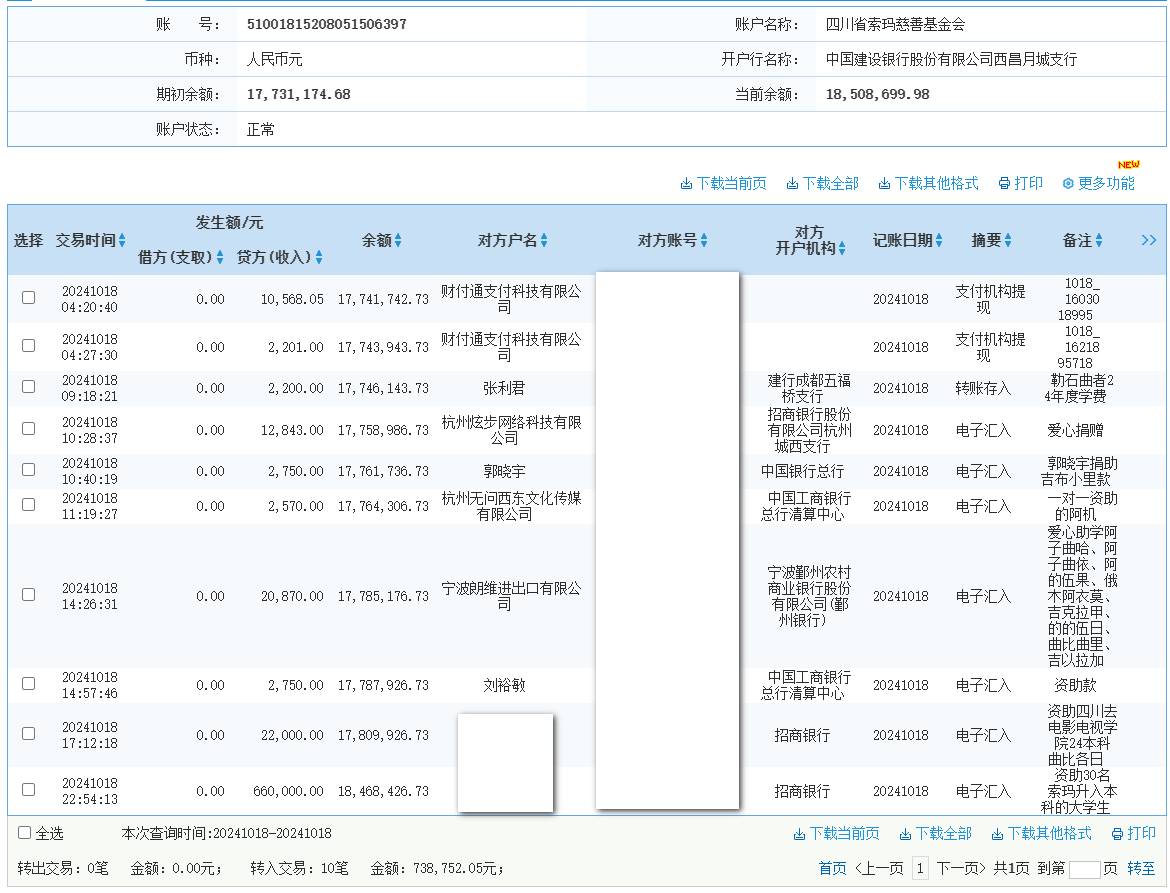Click the bottom 下载当前页 download icon
The width and height of the screenshot is (1170, 893).
[x=800, y=833]
